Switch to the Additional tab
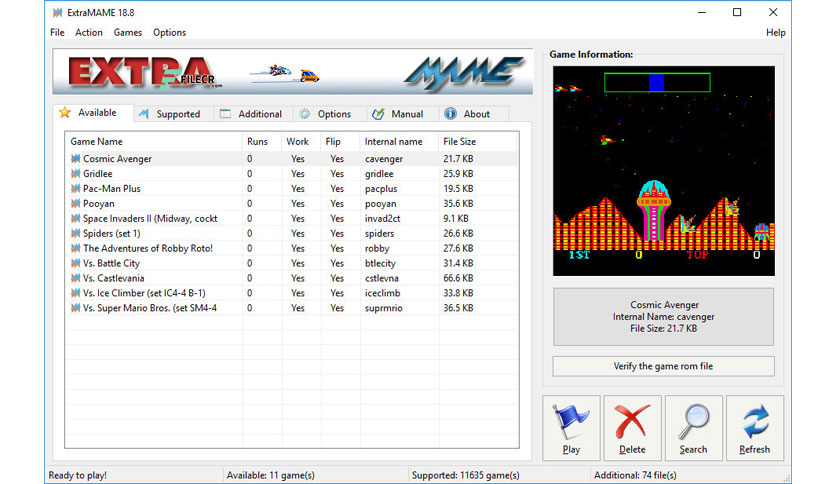The height and width of the screenshot is (484, 836). pos(254,114)
